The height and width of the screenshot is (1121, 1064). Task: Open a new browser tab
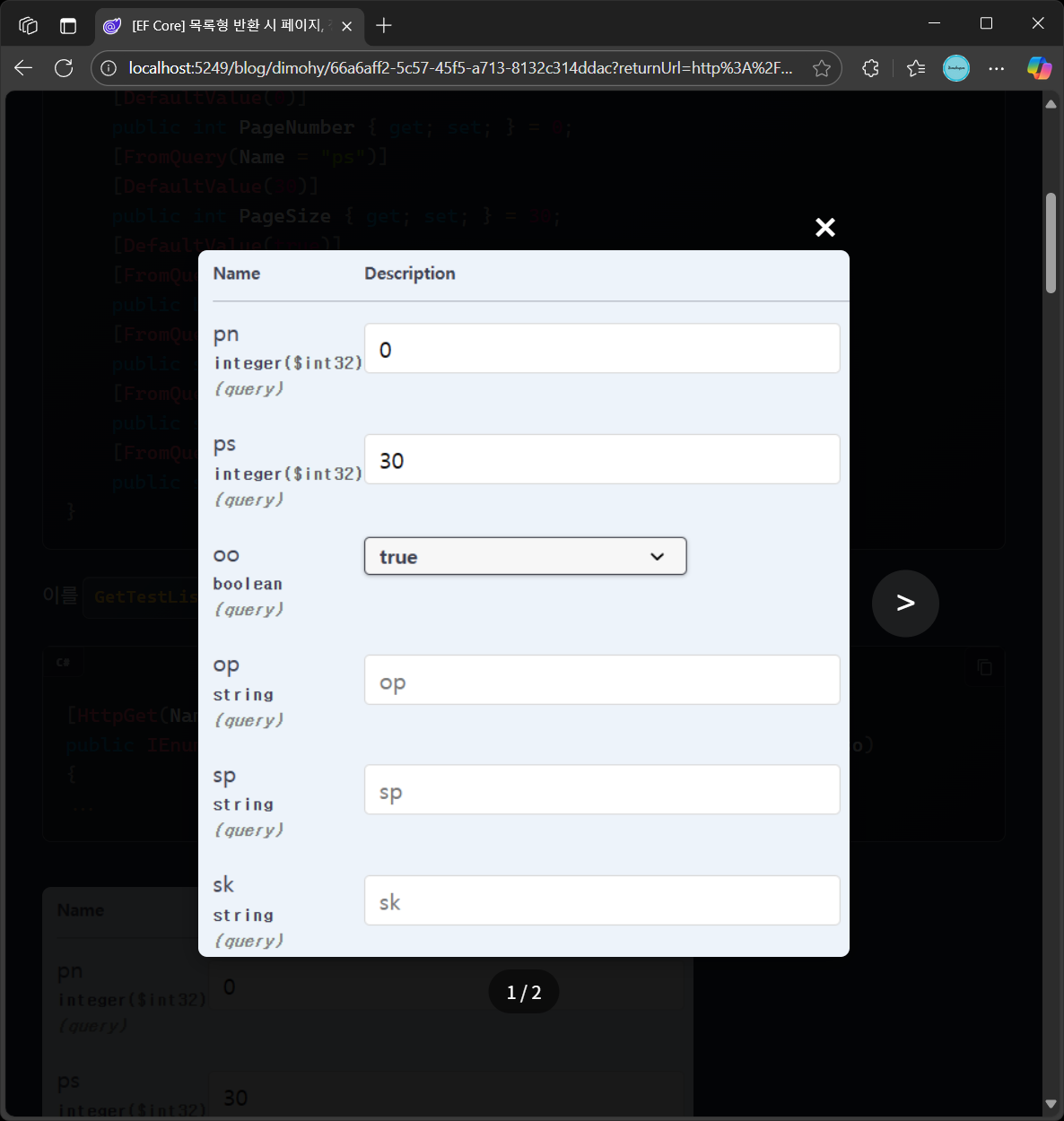coord(384,25)
